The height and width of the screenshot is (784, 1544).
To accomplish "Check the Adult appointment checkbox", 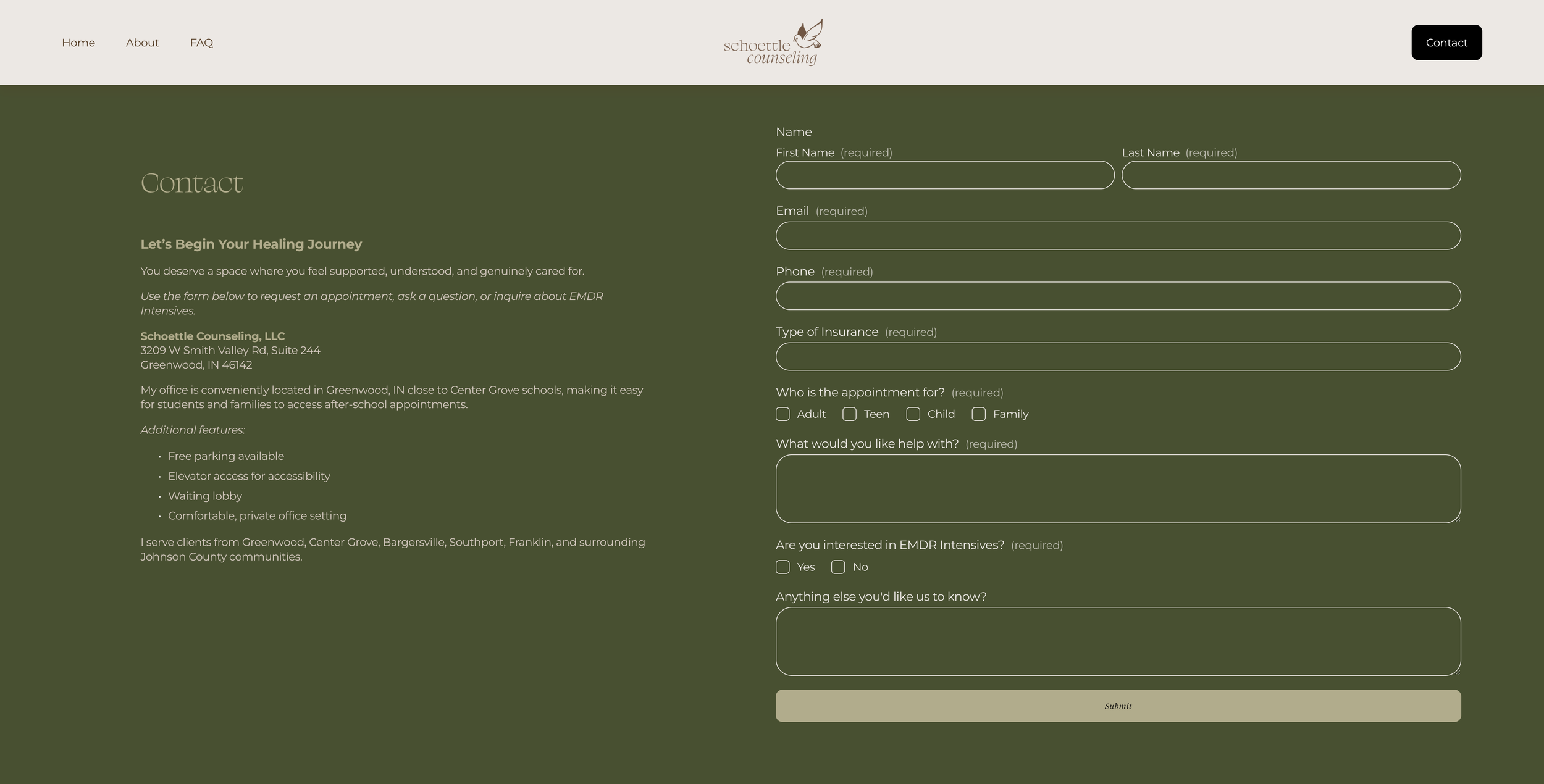I will tap(782, 414).
